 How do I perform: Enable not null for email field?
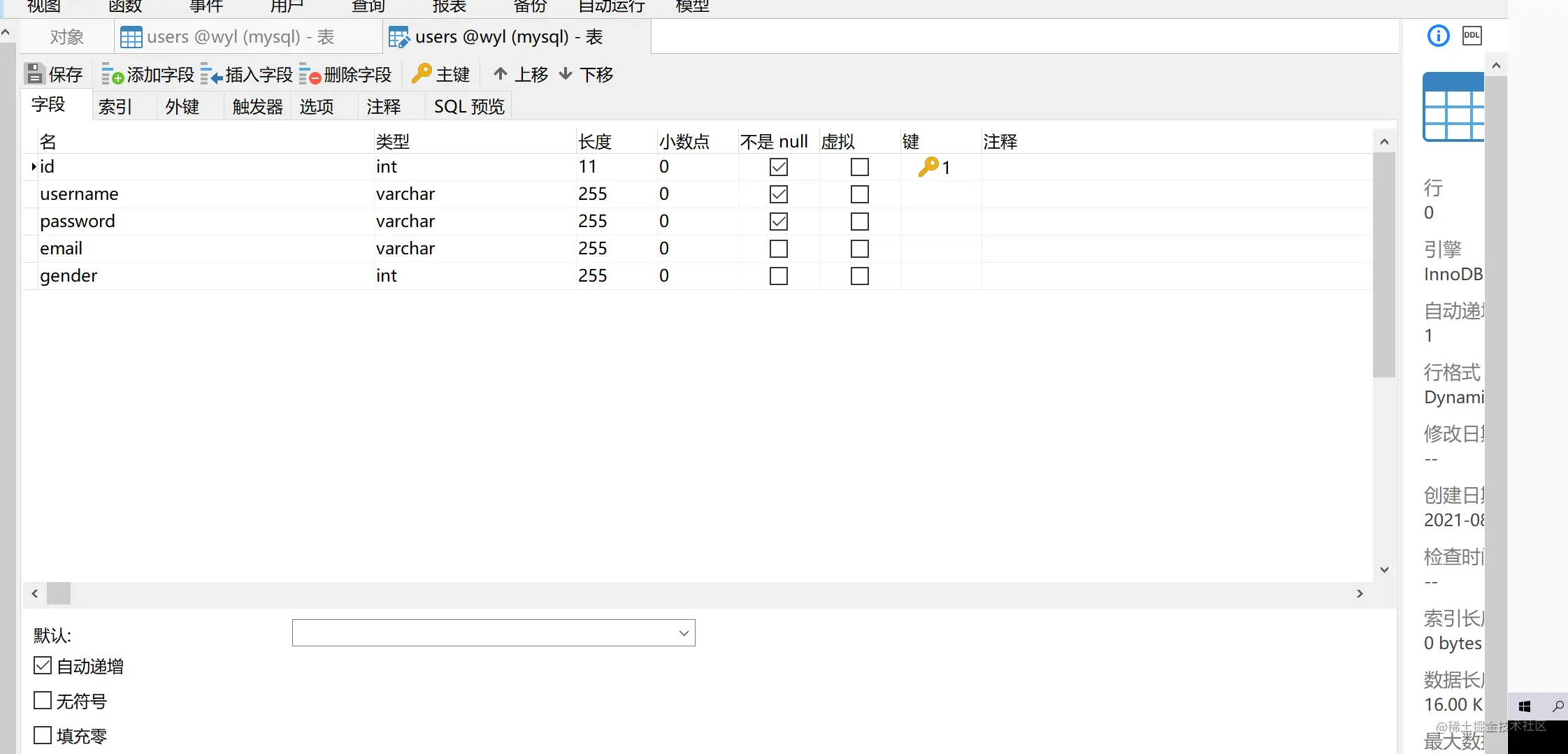778,249
